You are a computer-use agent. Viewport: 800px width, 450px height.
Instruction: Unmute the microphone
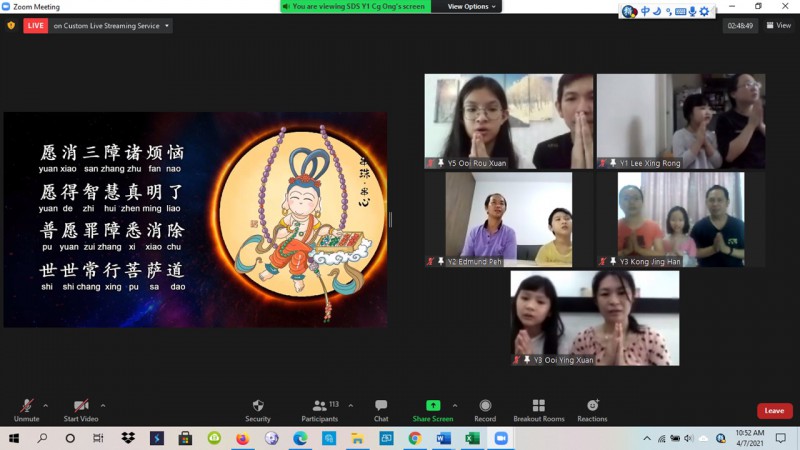pos(27,406)
